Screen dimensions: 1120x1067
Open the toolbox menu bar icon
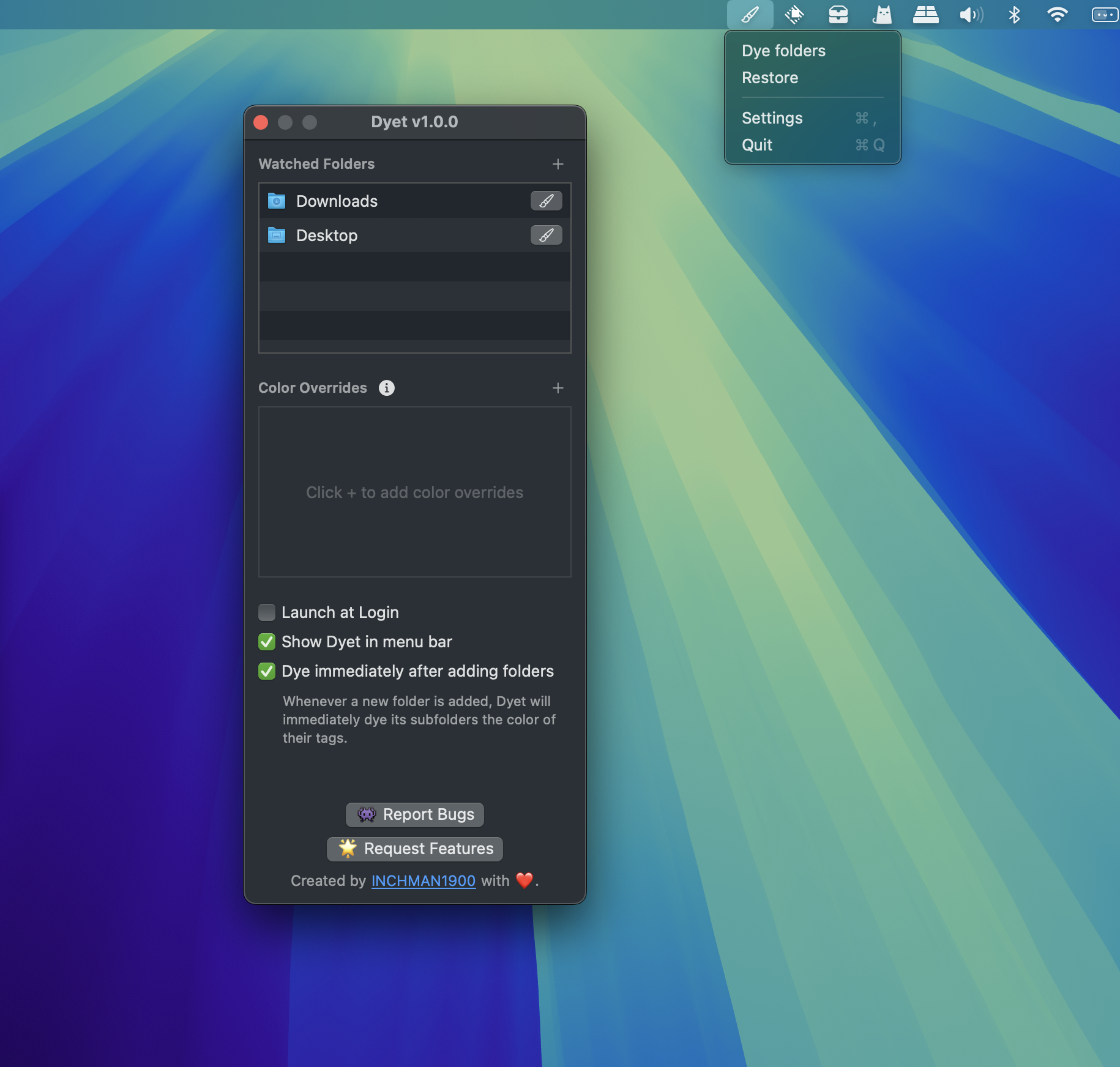point(838,14)
